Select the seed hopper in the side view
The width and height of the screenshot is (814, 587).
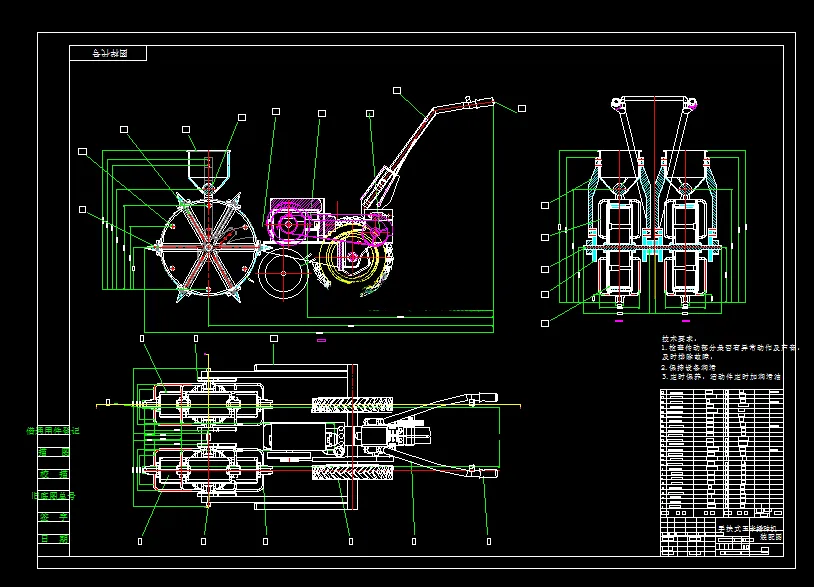(209, 169)
